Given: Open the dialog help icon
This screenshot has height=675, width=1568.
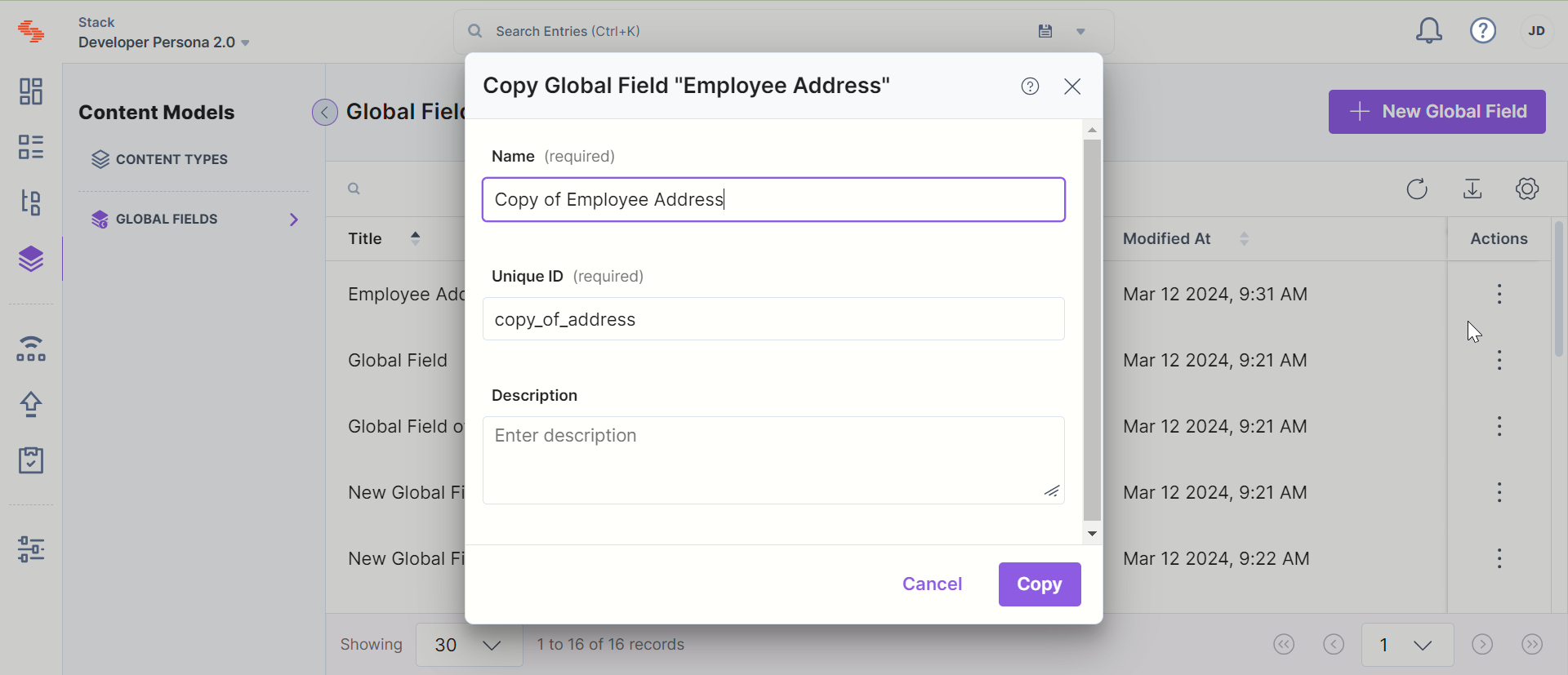Looking at the screenshot, I should click(x=1031, y=87).
